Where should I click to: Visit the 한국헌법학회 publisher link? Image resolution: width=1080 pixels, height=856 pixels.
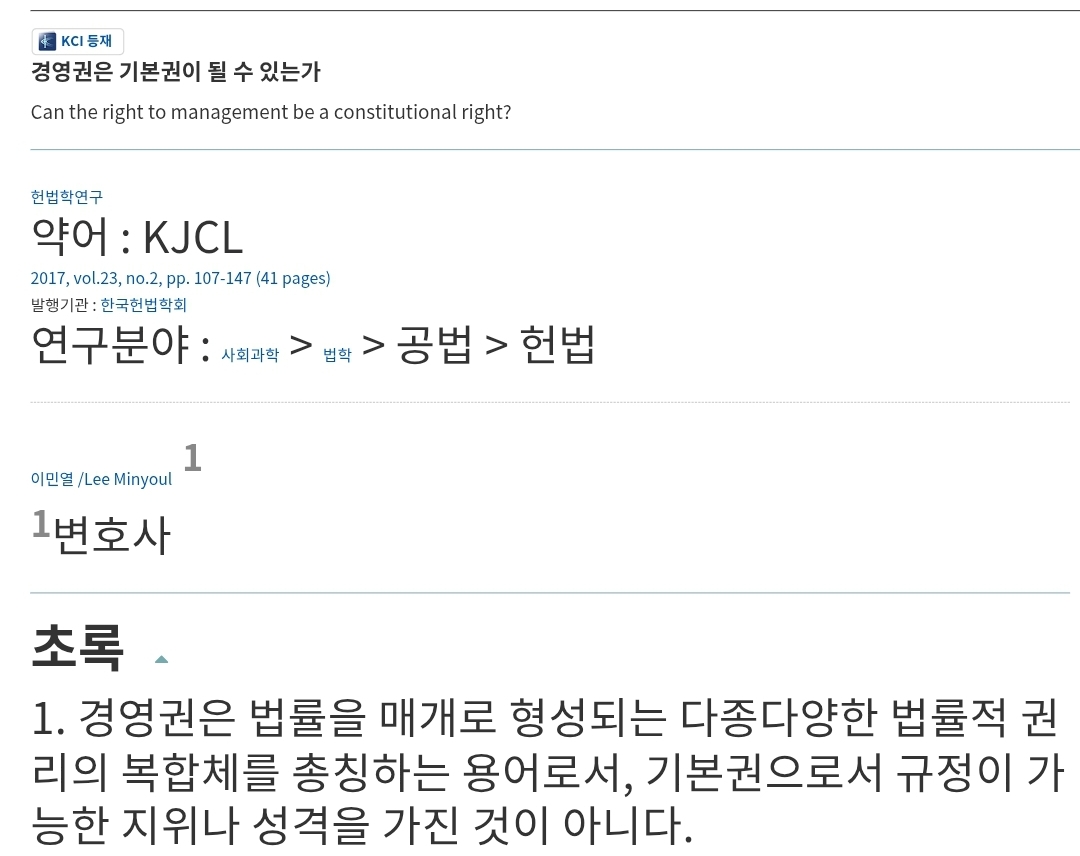click(143, 305)
